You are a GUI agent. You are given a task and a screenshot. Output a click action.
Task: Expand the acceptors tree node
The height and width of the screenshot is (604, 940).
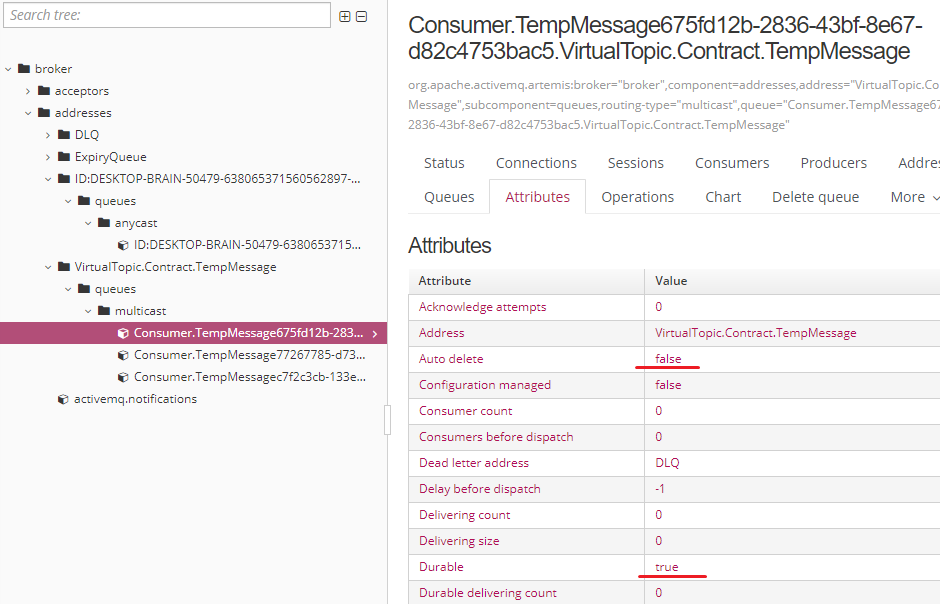click(x=27, y=90)
